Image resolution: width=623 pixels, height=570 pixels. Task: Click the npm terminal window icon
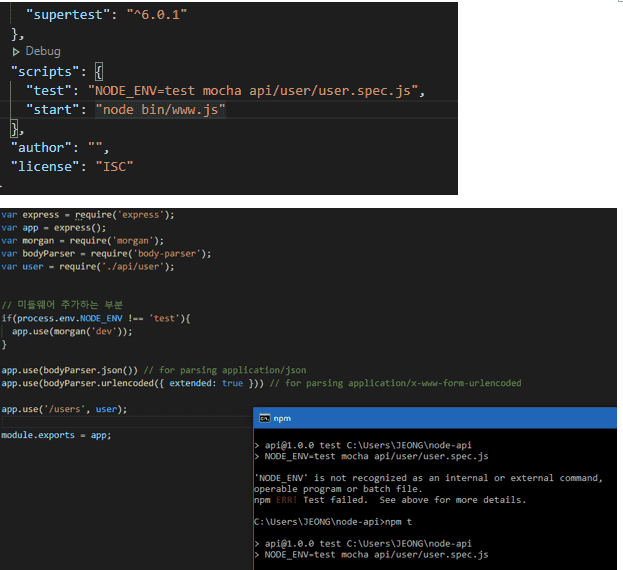tap(265, 418)
